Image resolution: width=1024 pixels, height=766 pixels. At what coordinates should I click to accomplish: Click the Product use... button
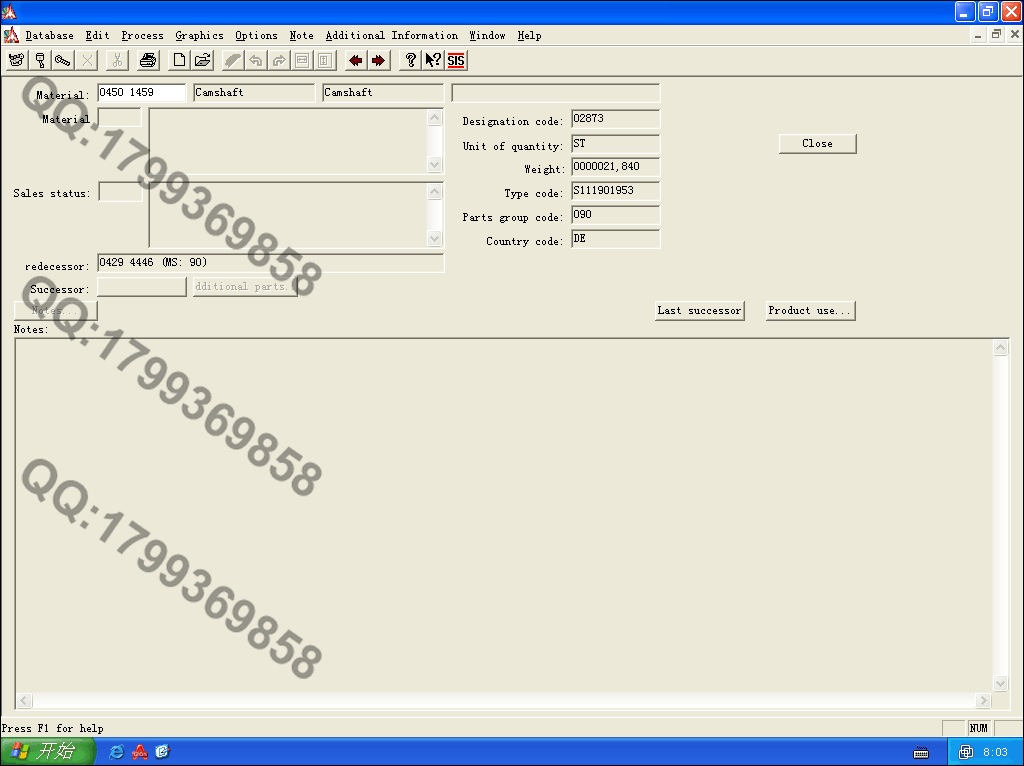tap(810, 311)
